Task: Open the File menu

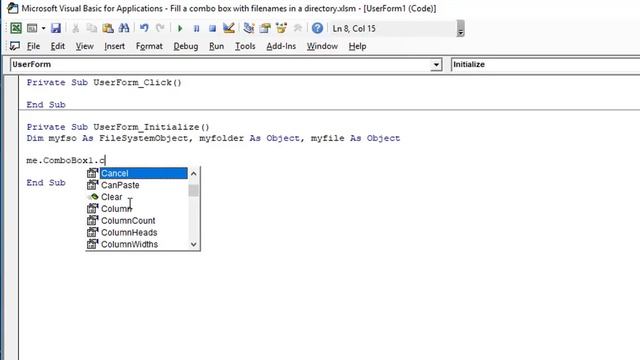Action: coord(33,46)
